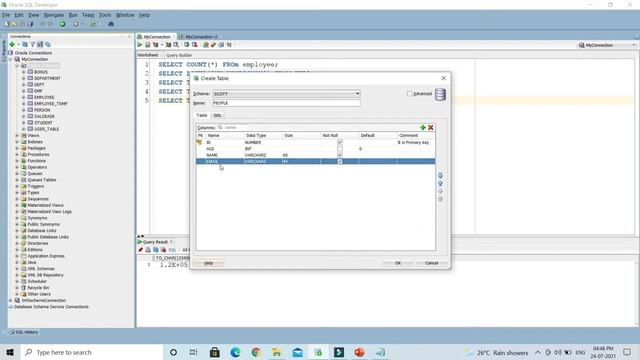The width and height of the screenshot is (640, 360).
Task: Uncheck Not Null for the NAME column
Action: 340,155
